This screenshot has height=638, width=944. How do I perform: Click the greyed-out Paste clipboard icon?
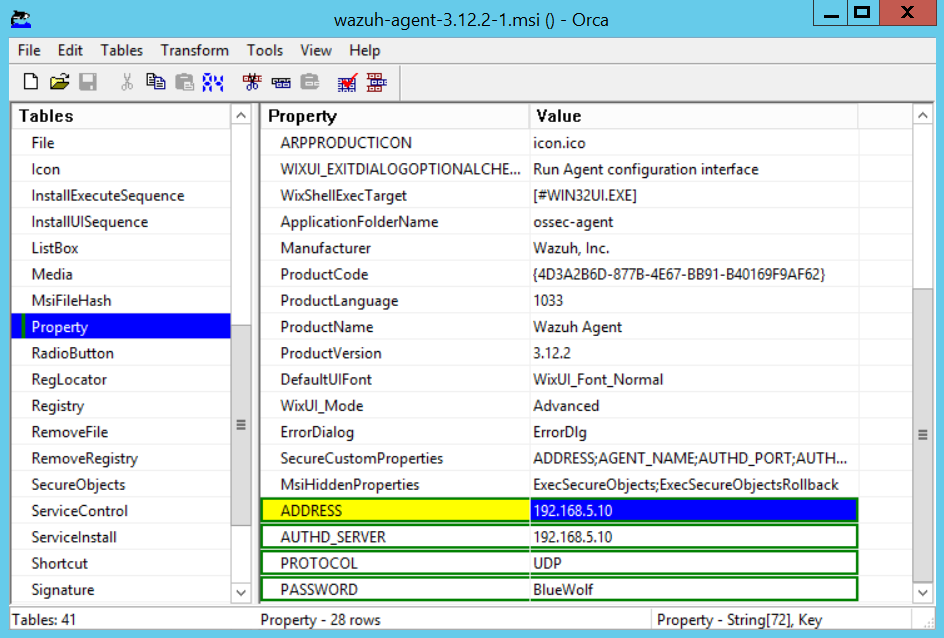184,82
